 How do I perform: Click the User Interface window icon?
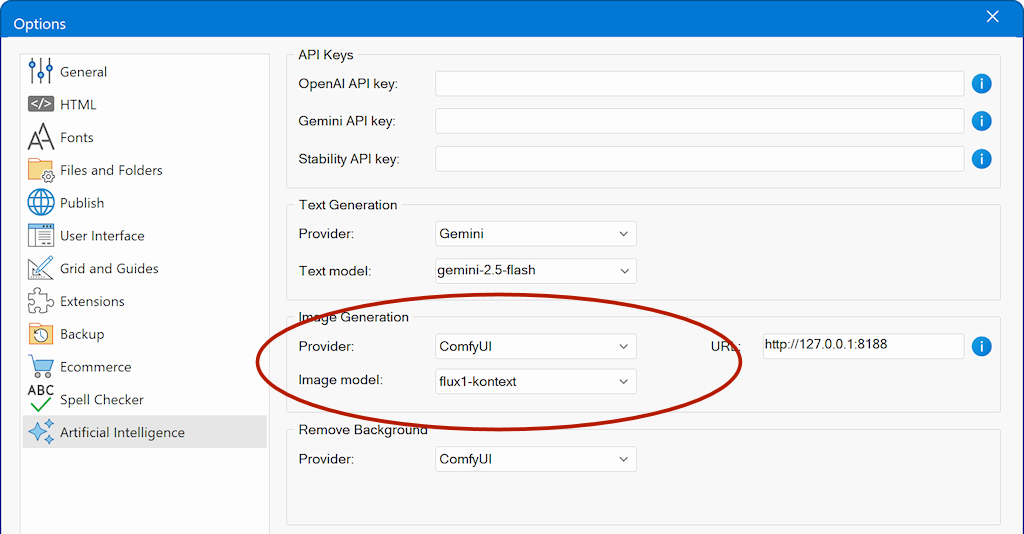40,235
